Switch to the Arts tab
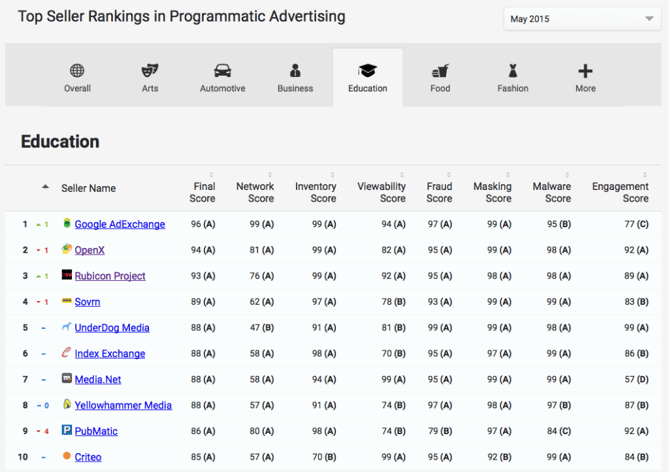Image resolution: width=669 pixels, height=472 pixels. pyautogui.click(x=150, y=78)
